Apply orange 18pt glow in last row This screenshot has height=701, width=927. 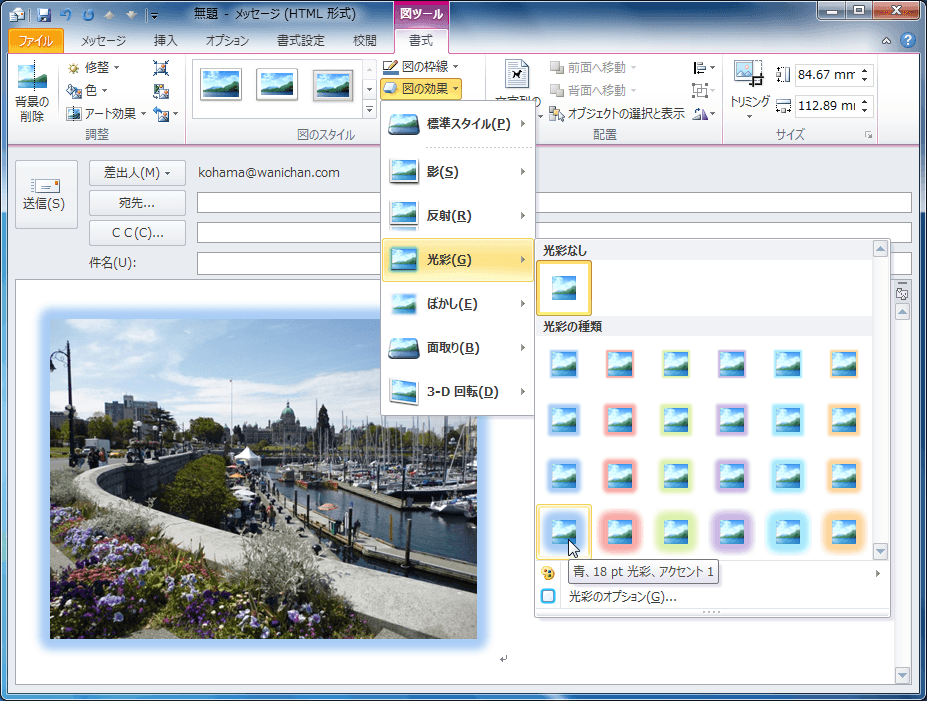[844, 532]
